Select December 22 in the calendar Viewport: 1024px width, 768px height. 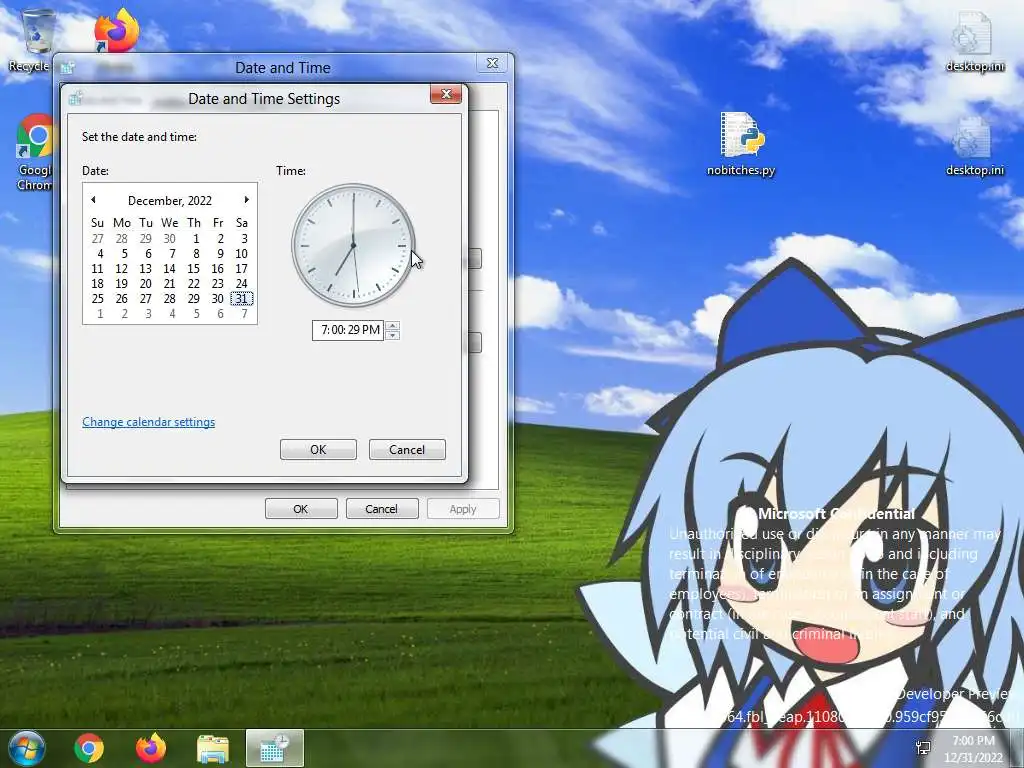(193, 283)
